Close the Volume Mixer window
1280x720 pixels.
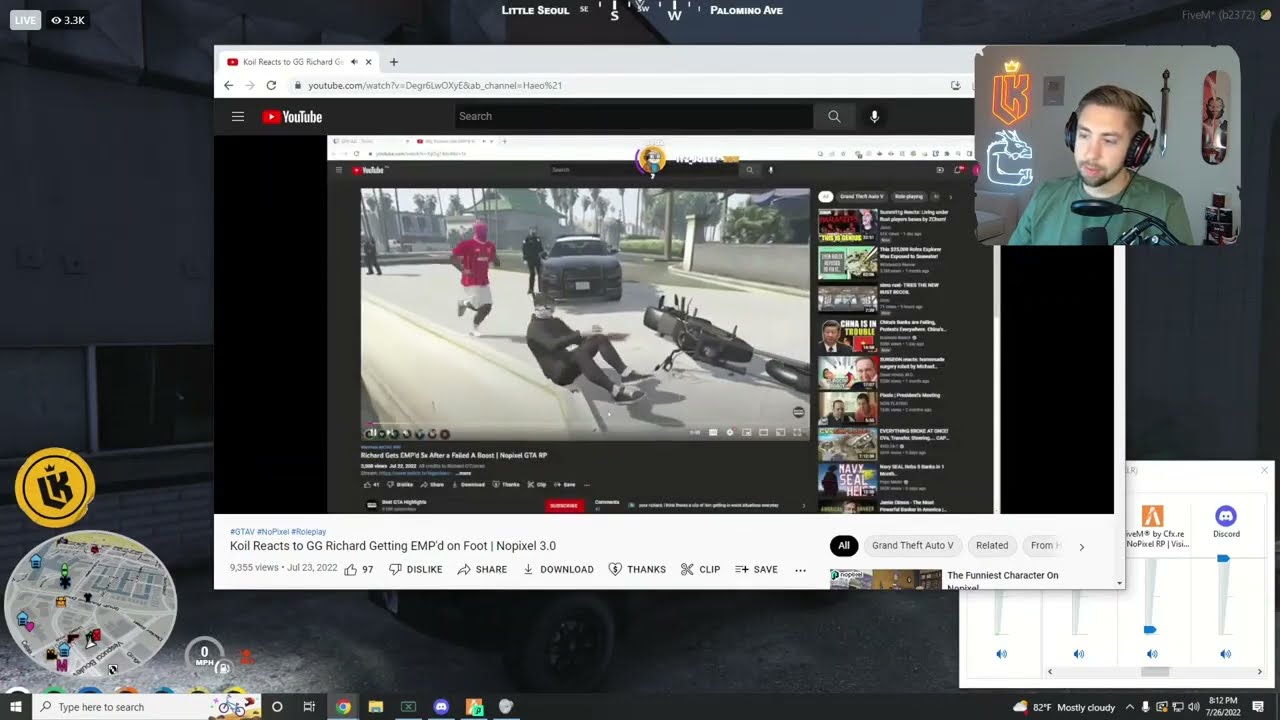[1264, 470]
